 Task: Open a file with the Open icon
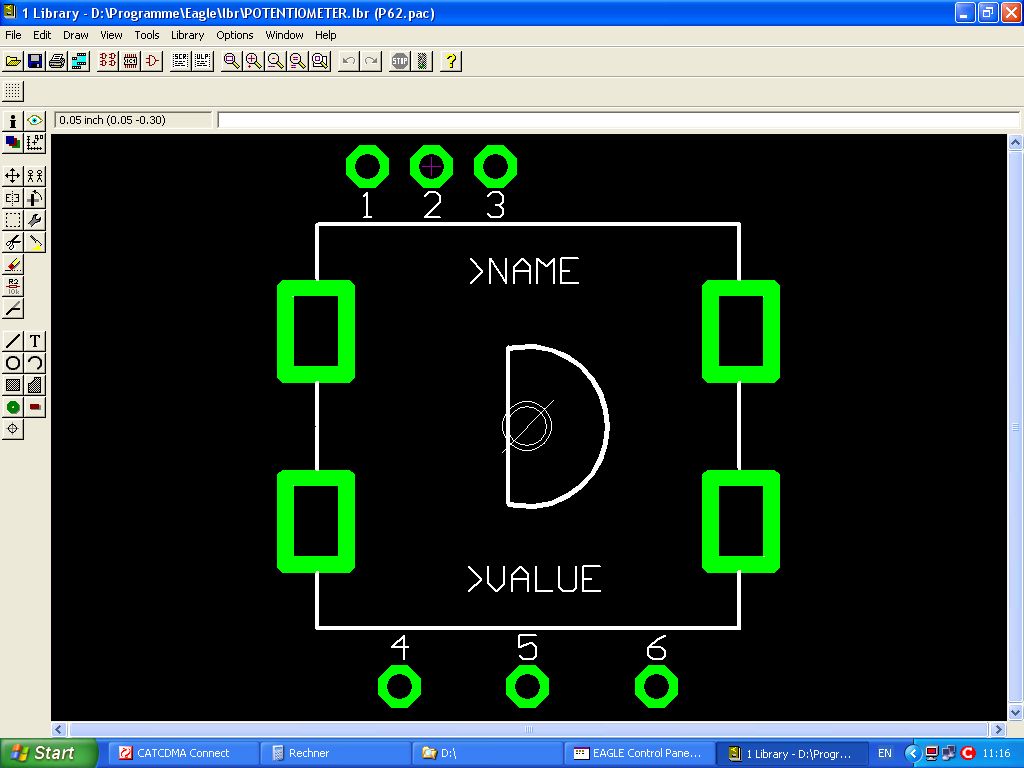[x=12, y=61]
